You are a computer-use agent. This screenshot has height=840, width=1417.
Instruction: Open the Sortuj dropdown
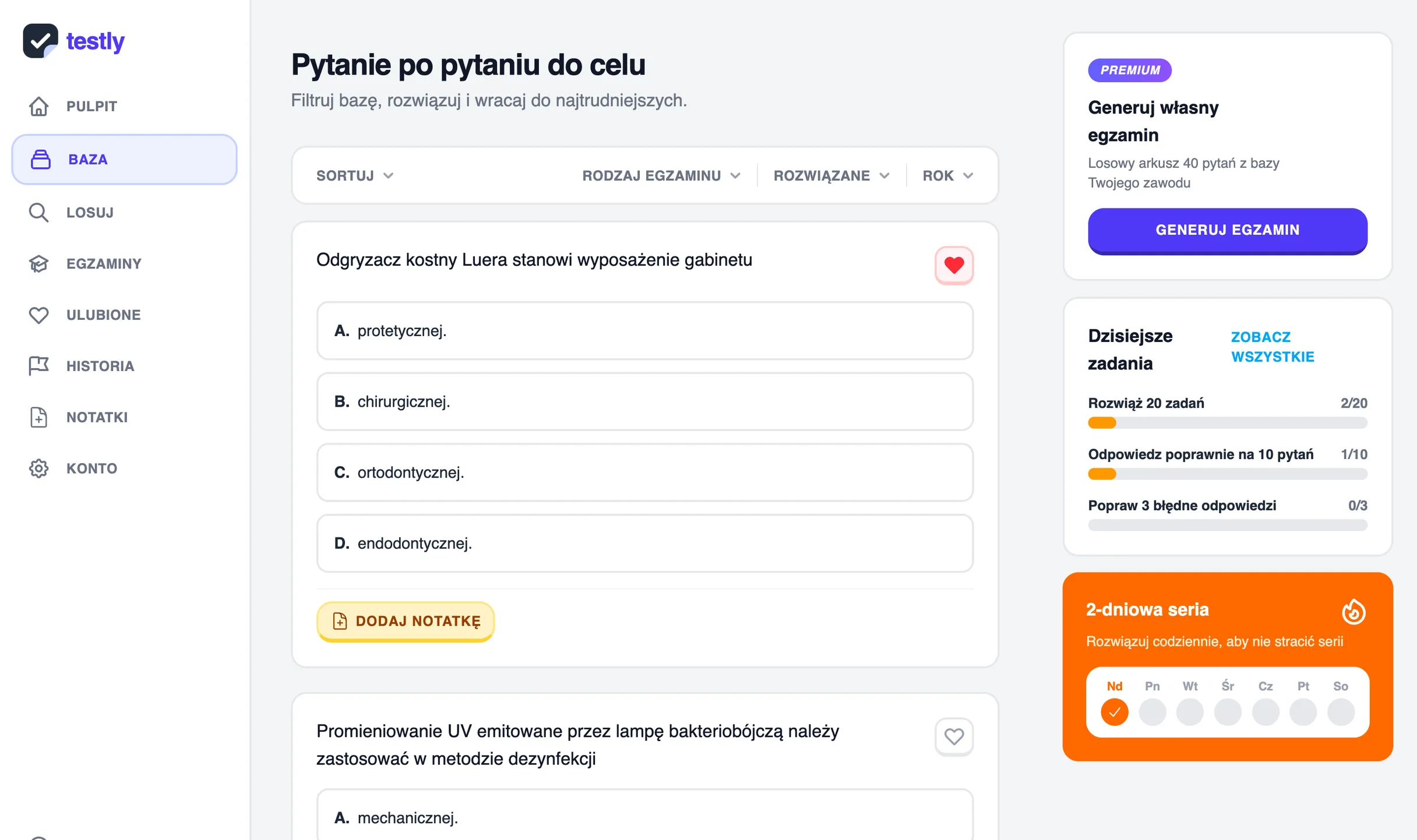tap(355, 175)
